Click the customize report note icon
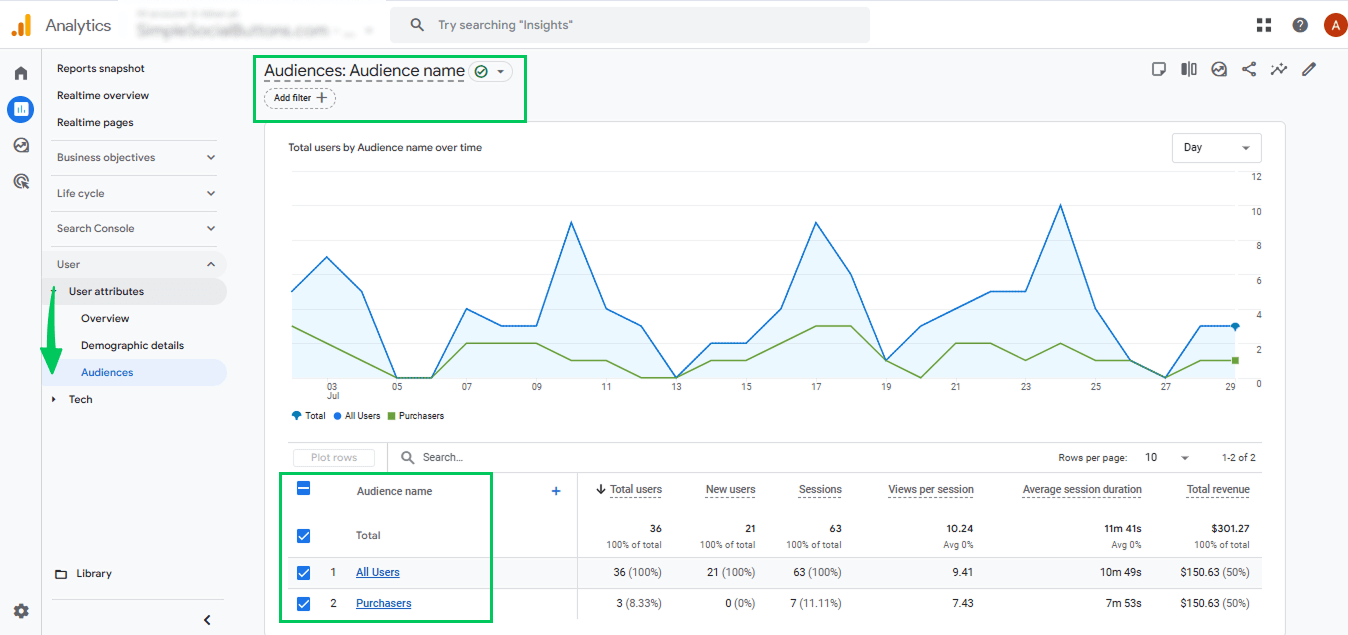 tap(1159, 69)
